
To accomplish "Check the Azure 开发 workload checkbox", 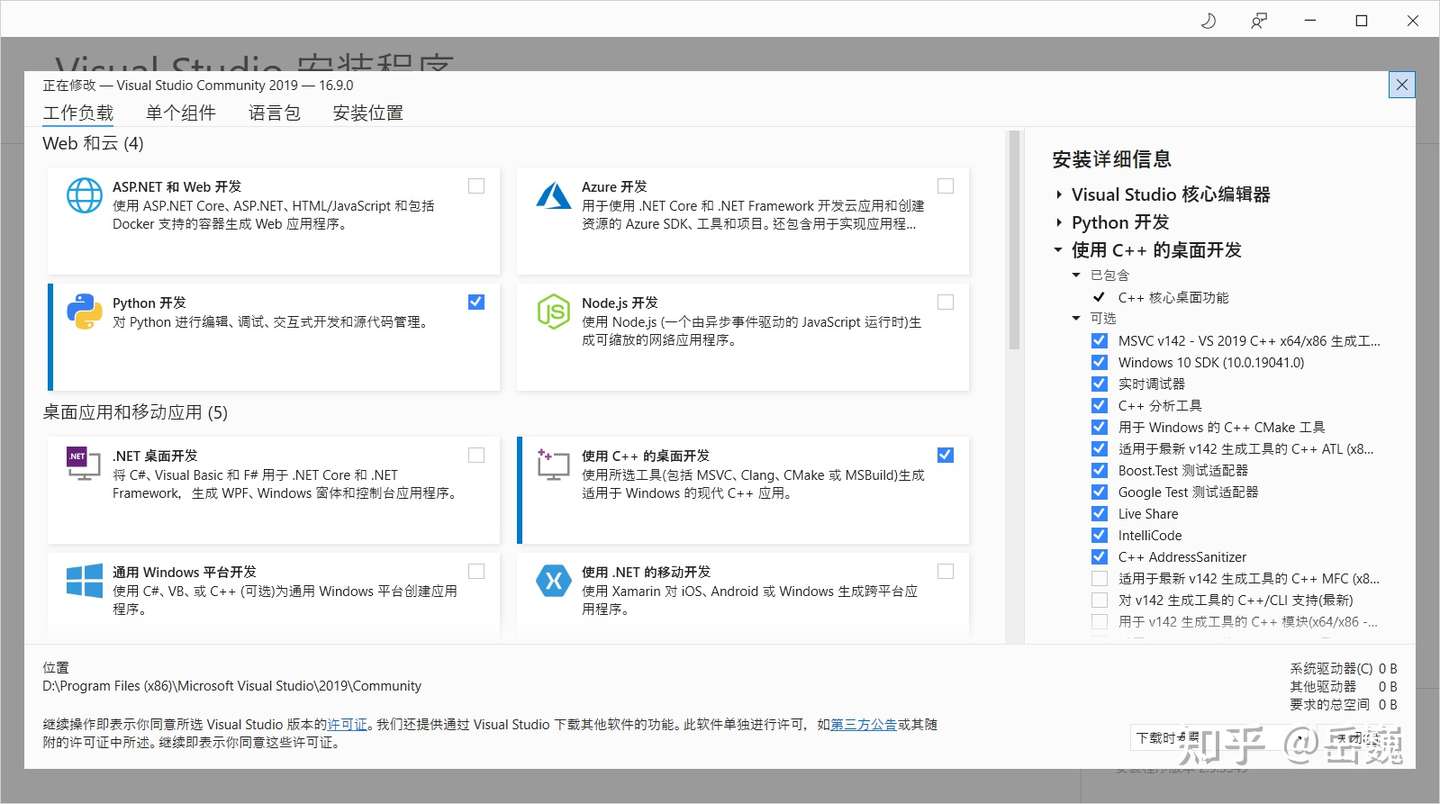I will (x=945, y=186).
